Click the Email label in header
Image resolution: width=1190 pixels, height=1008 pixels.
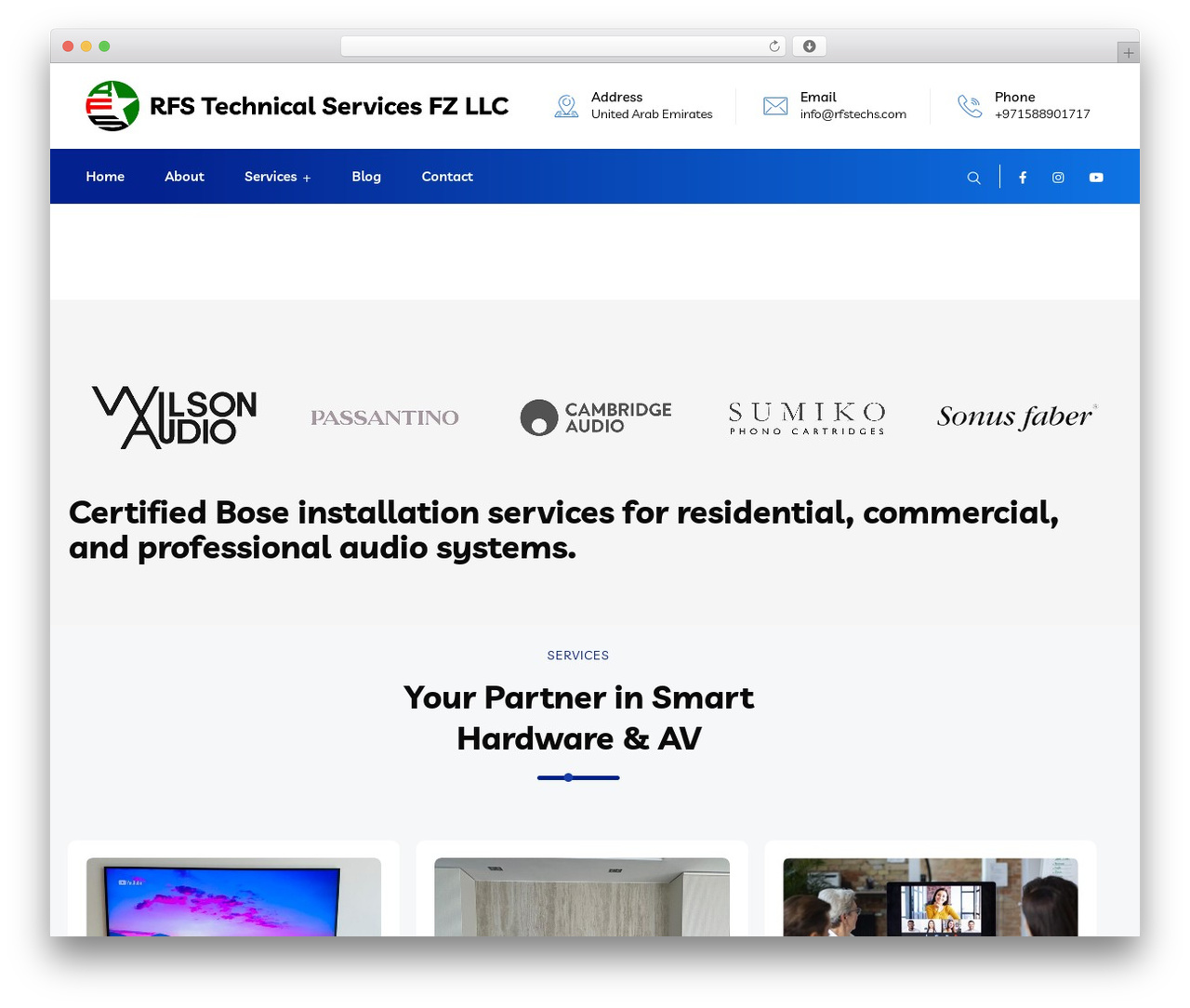818,97
